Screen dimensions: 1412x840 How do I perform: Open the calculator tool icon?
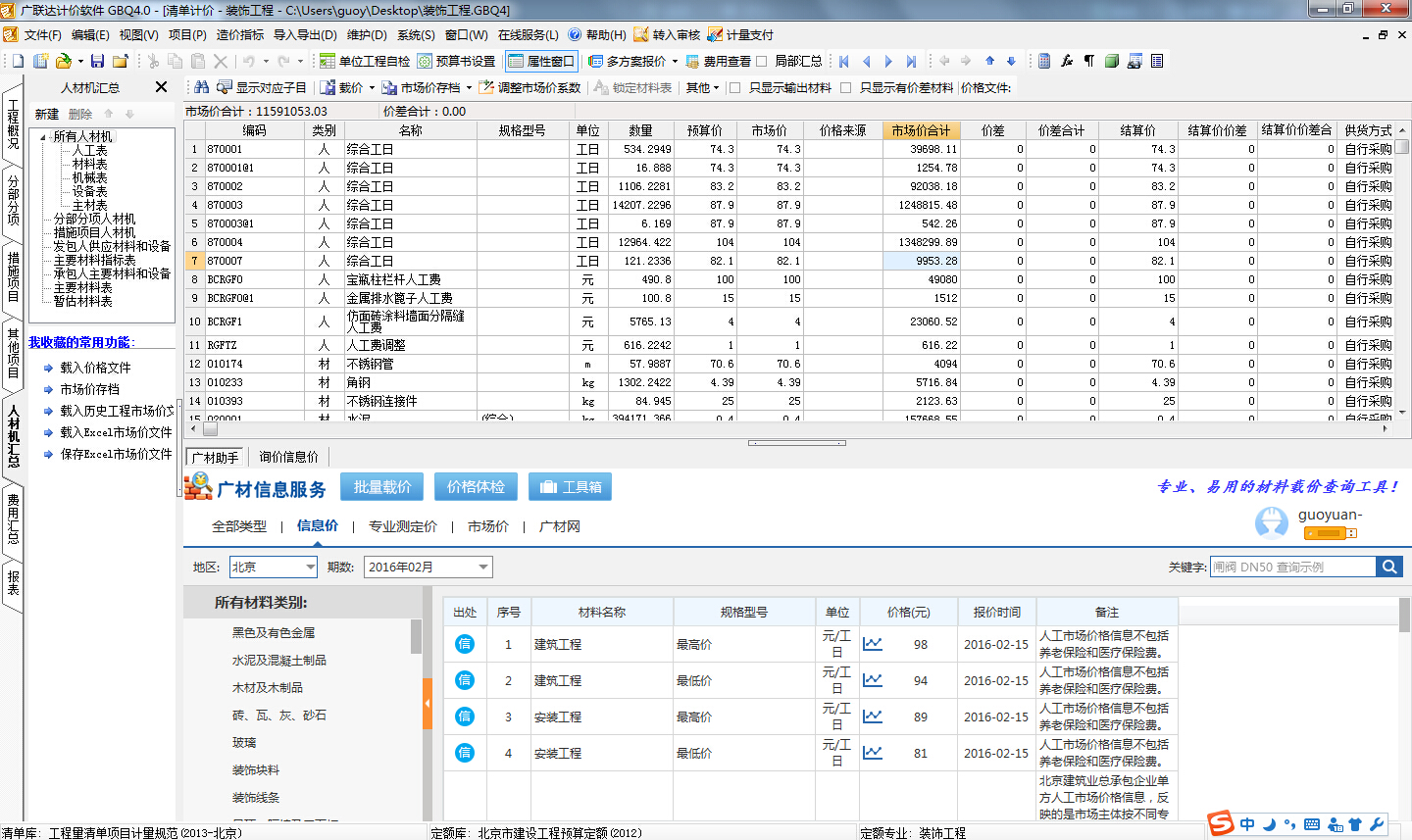(1043, 61)
